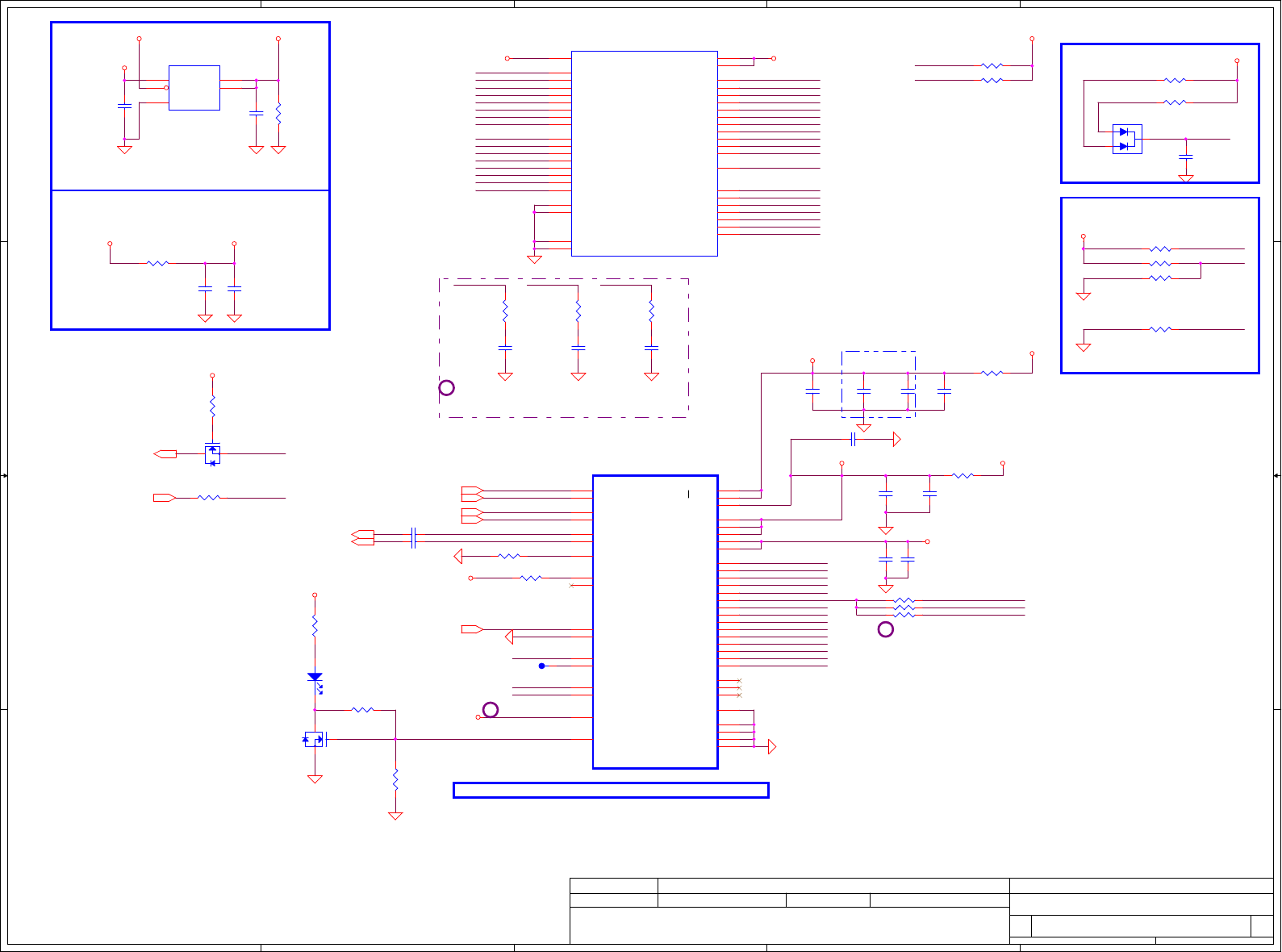
Task: Select the small regulator IC rectangle
Action: (x=194, y=88)
